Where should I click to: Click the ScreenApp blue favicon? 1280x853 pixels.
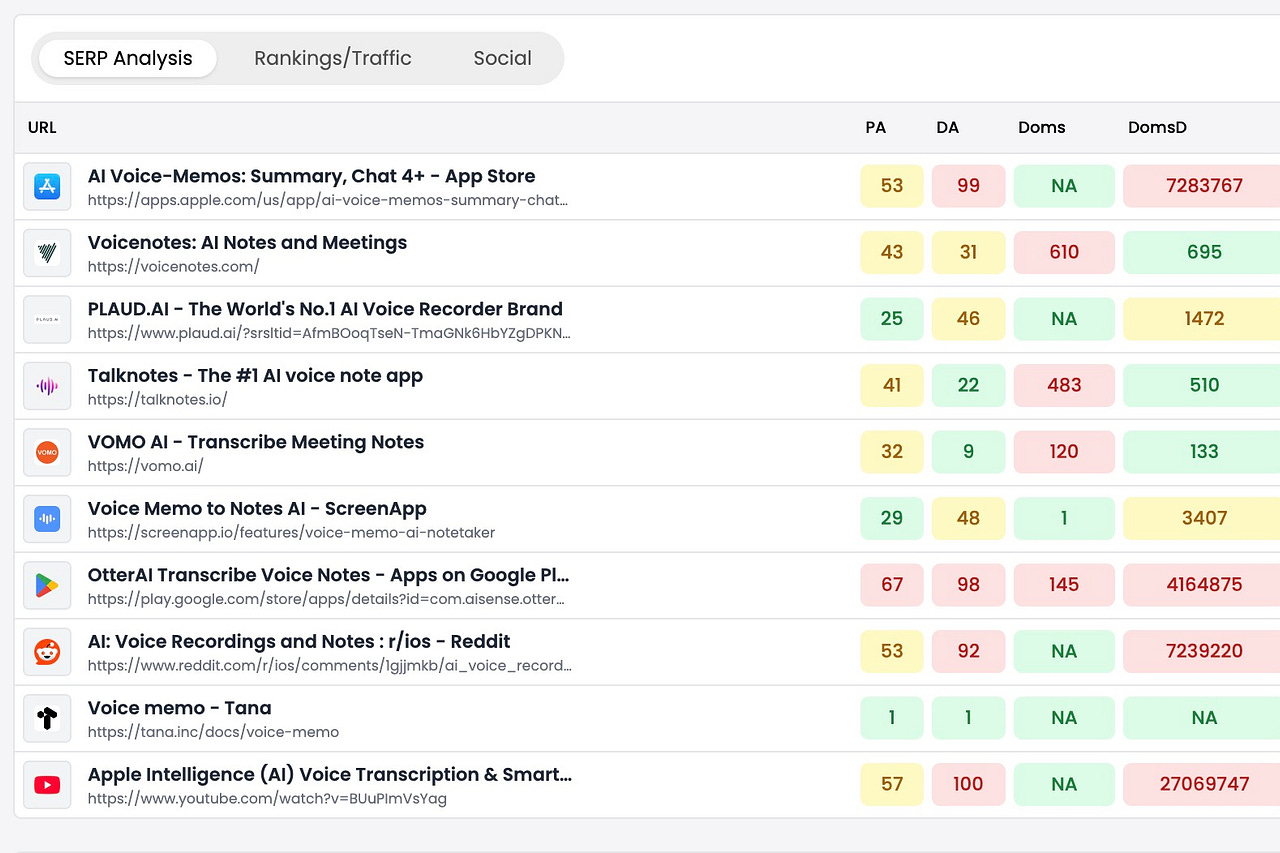point(47,519)
